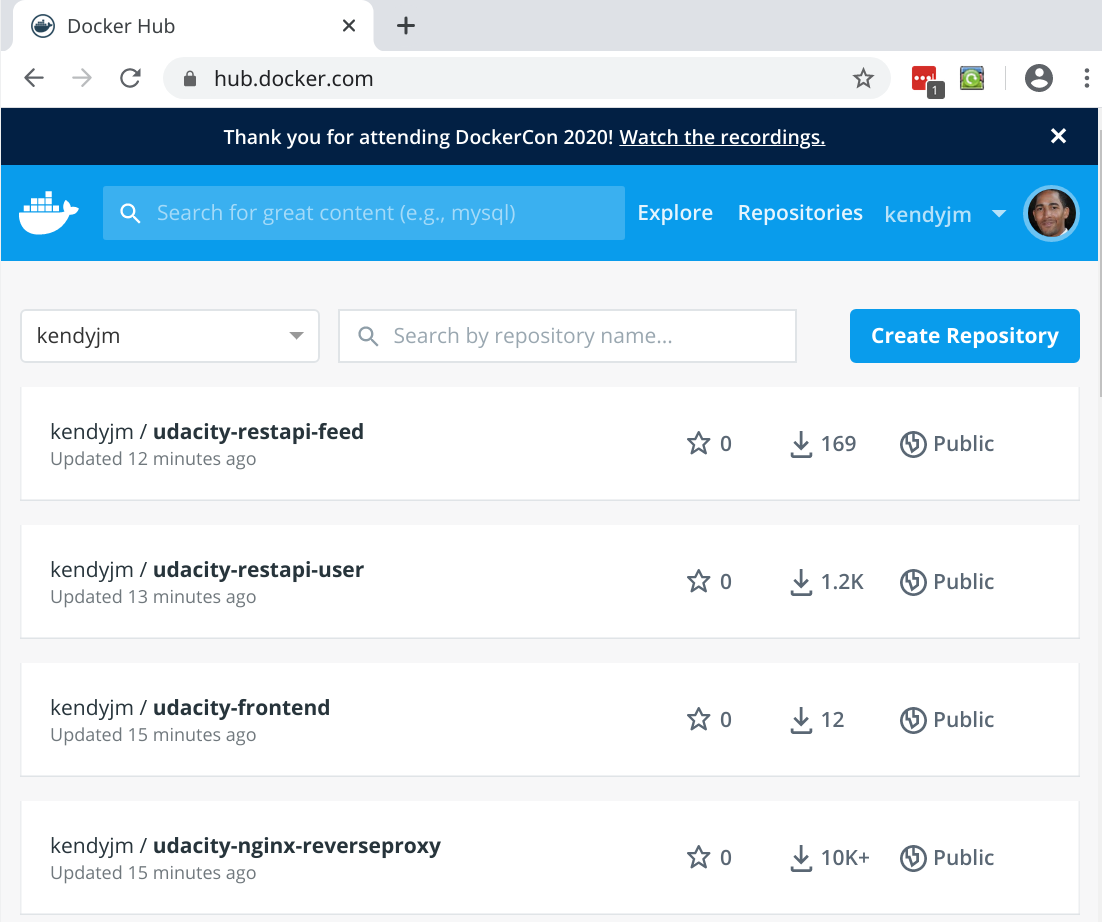Screen dimensions: 1102x922
Task: Open a new browser tab
Action: (x=406, y=26)
